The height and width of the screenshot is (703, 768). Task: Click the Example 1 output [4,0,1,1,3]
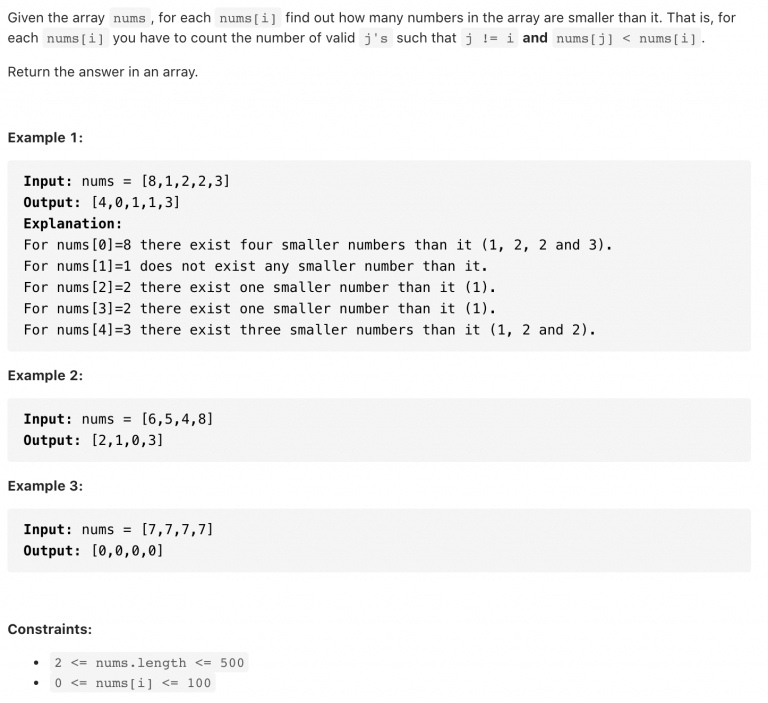tap(136, 202)
